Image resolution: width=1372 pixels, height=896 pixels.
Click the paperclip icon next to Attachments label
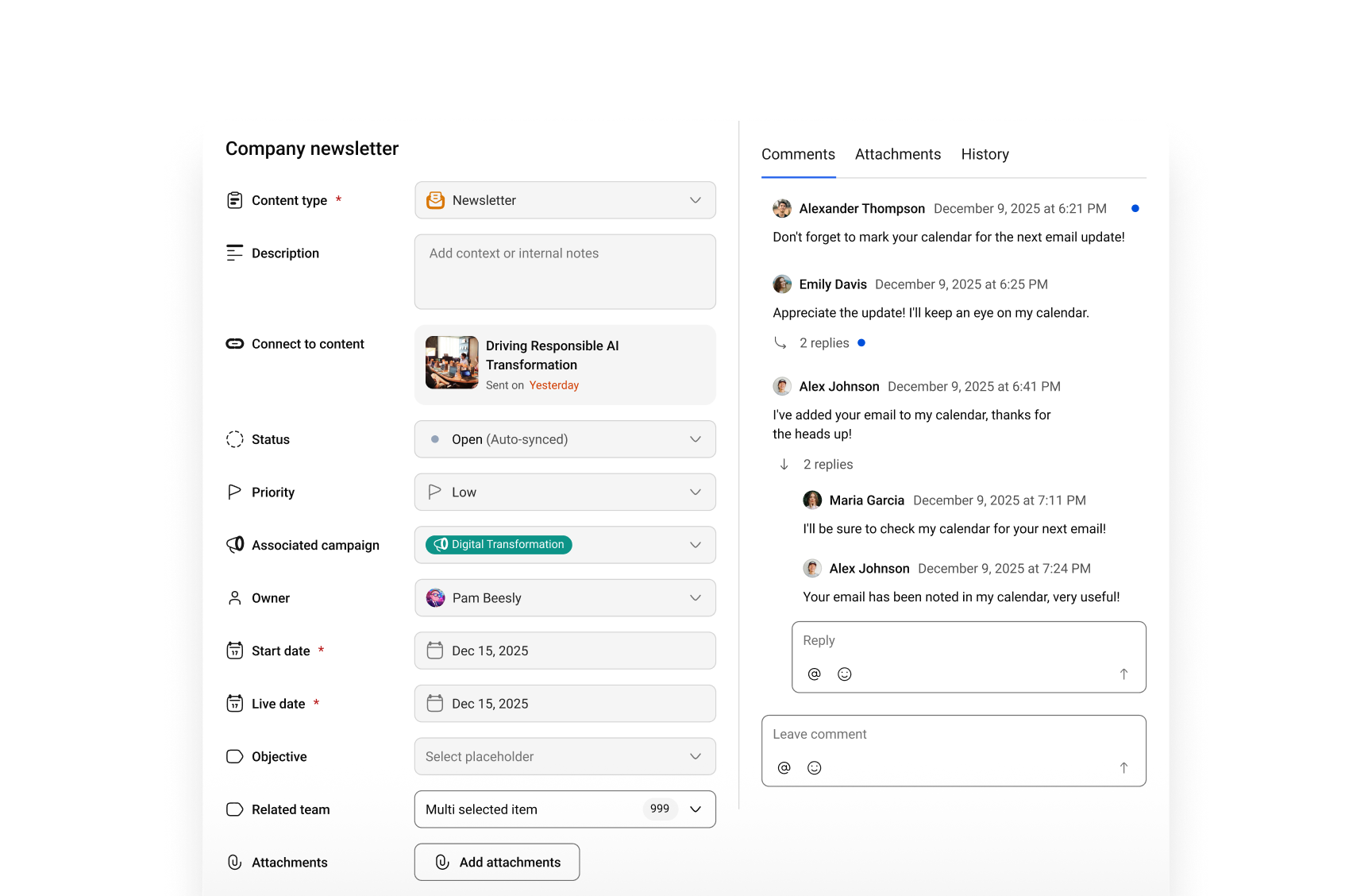click(234, 862)
